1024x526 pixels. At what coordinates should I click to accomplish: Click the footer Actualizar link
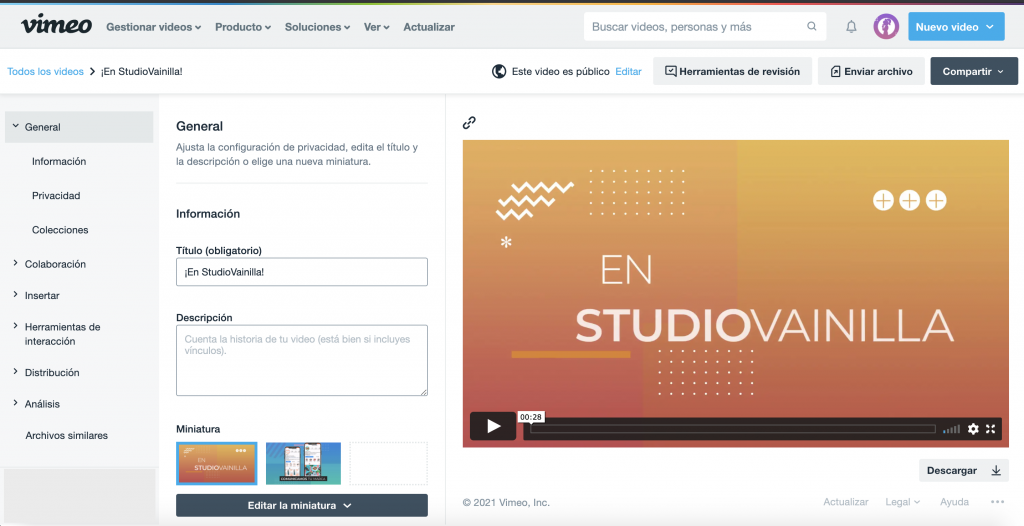click(x=846, y=502)
